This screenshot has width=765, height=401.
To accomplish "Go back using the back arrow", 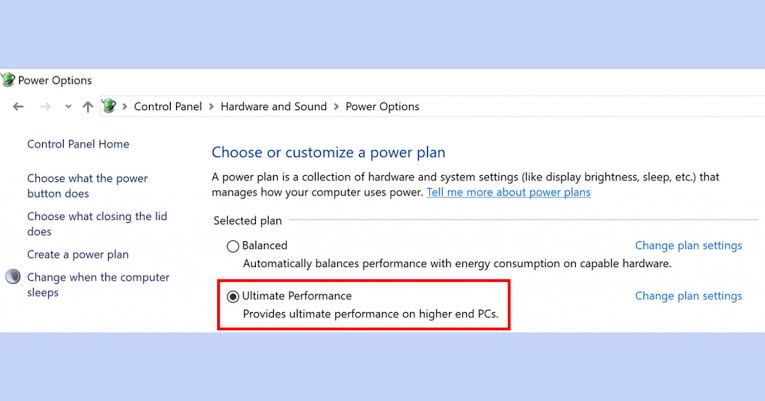I will (x=18, y=107).
